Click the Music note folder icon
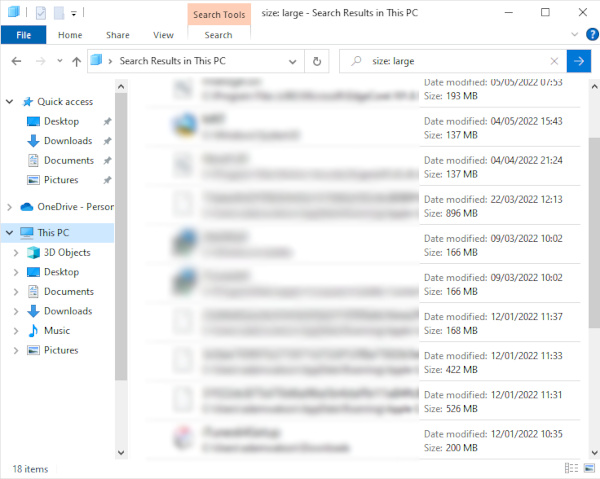The height and width of the screenshot is (479, 600). pyautogui.click(x=33, y=331)
